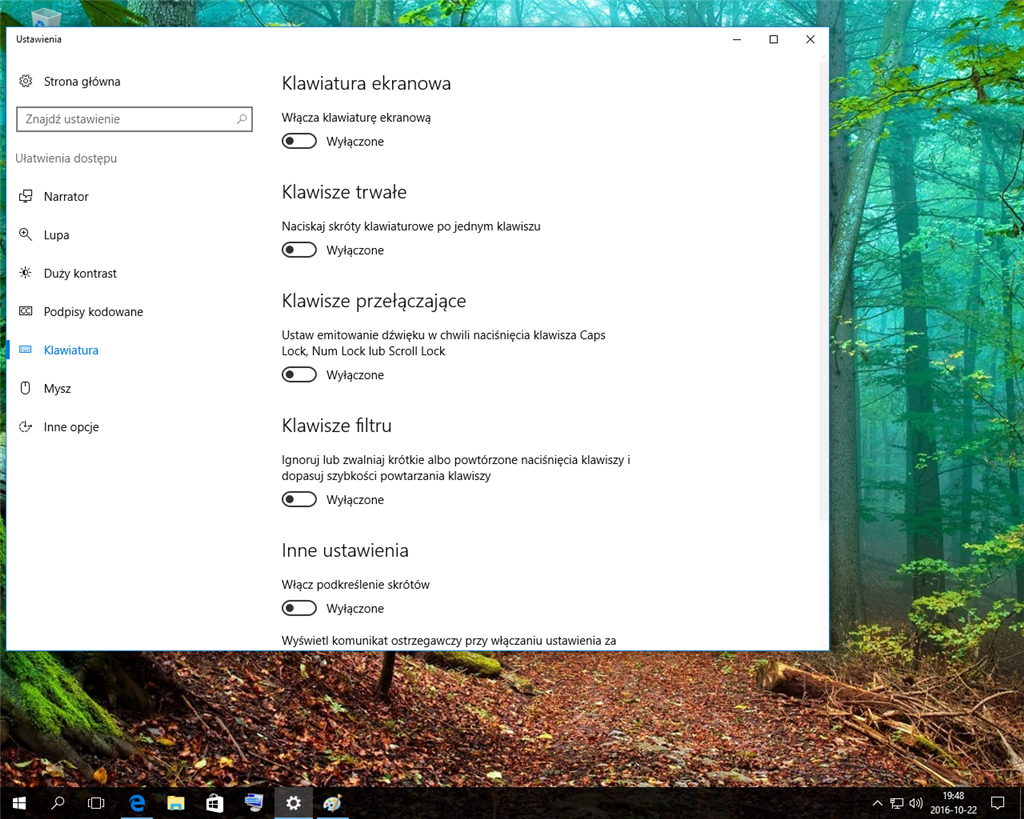Click Klawiatura label in sidebar
Image resolution: width=1024 pixels, height=819 pixels.
(x=71, y=350)
